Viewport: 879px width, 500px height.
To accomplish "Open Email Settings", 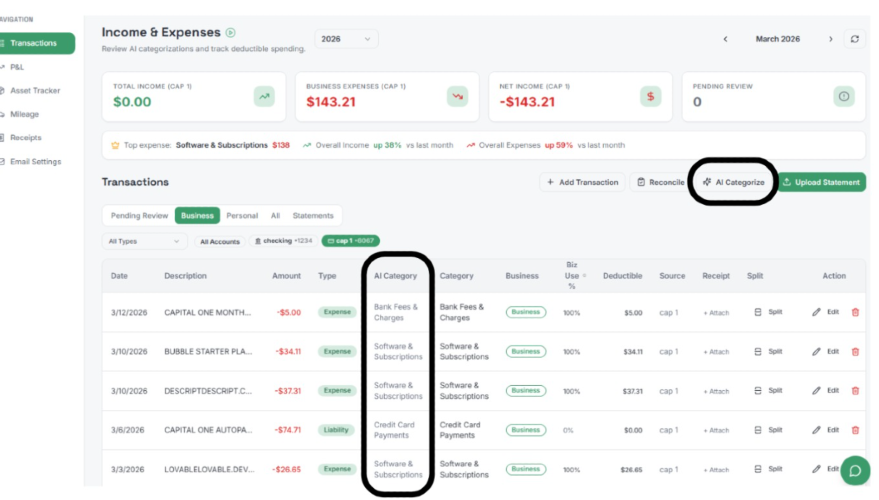I will 35,162.
